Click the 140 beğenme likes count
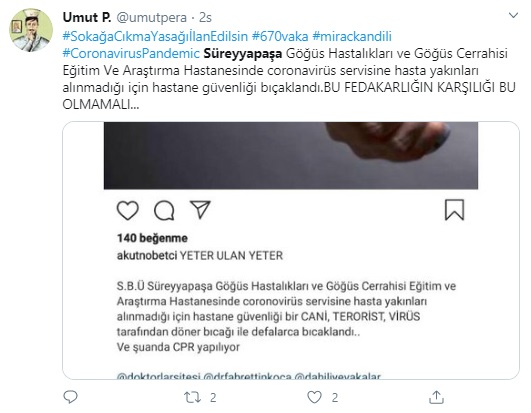The height and width of the screenshot is (413, 531). click(x=152, y=238)
